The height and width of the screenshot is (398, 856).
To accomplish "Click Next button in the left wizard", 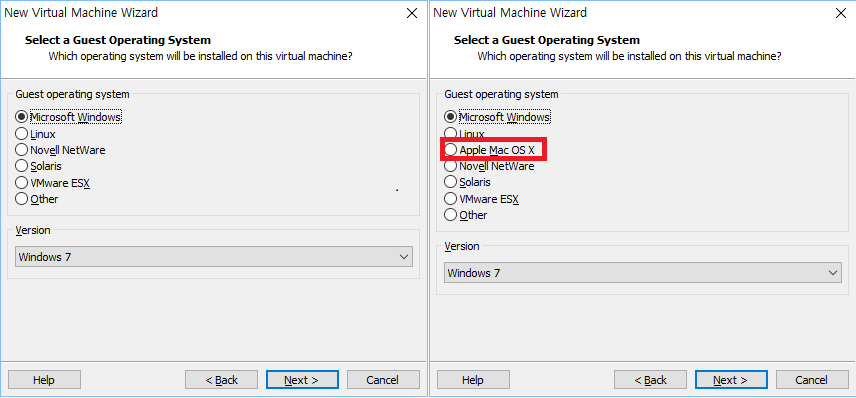I will click(x=302, y=380).
